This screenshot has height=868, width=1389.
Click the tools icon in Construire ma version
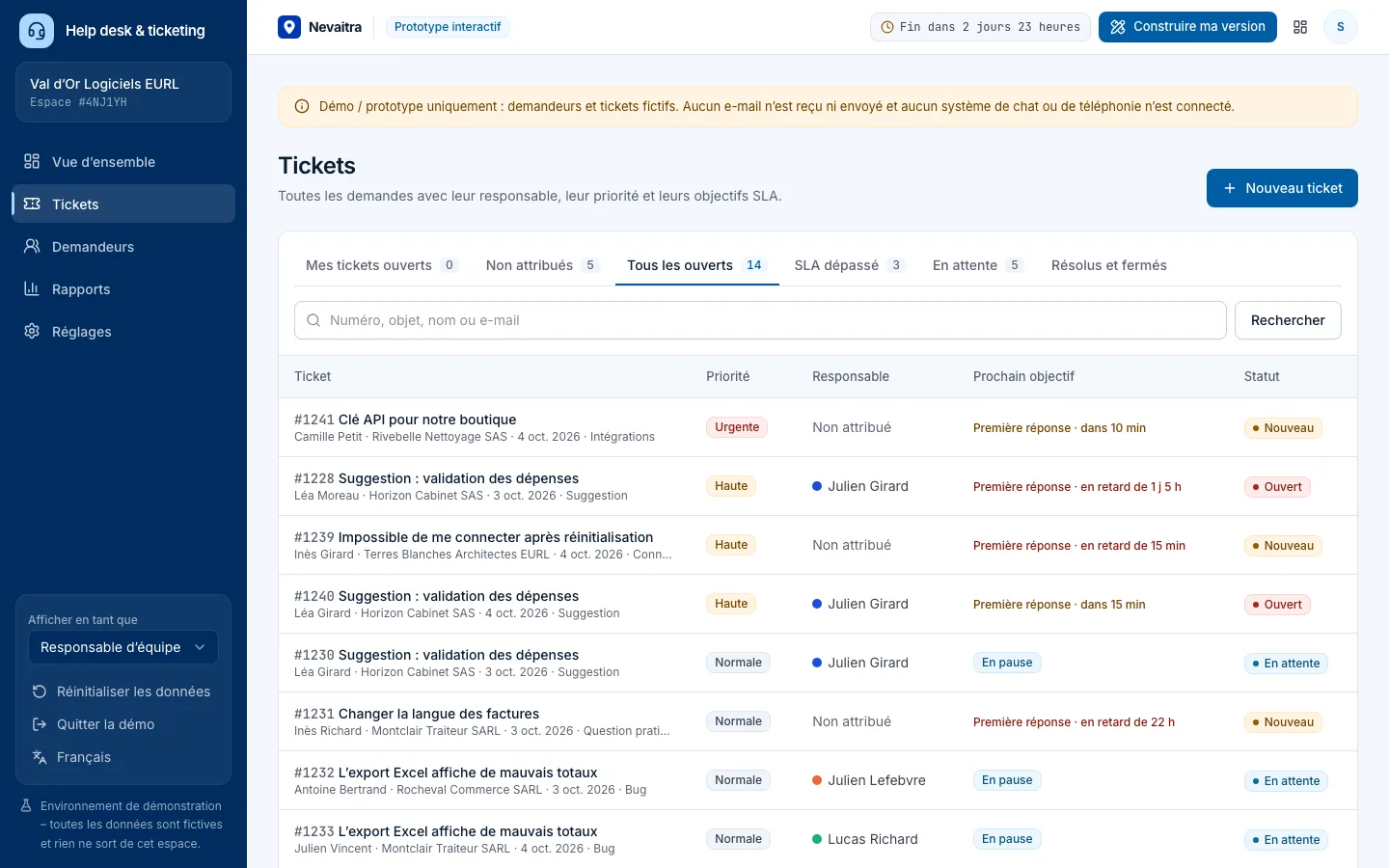point(1118,27)
